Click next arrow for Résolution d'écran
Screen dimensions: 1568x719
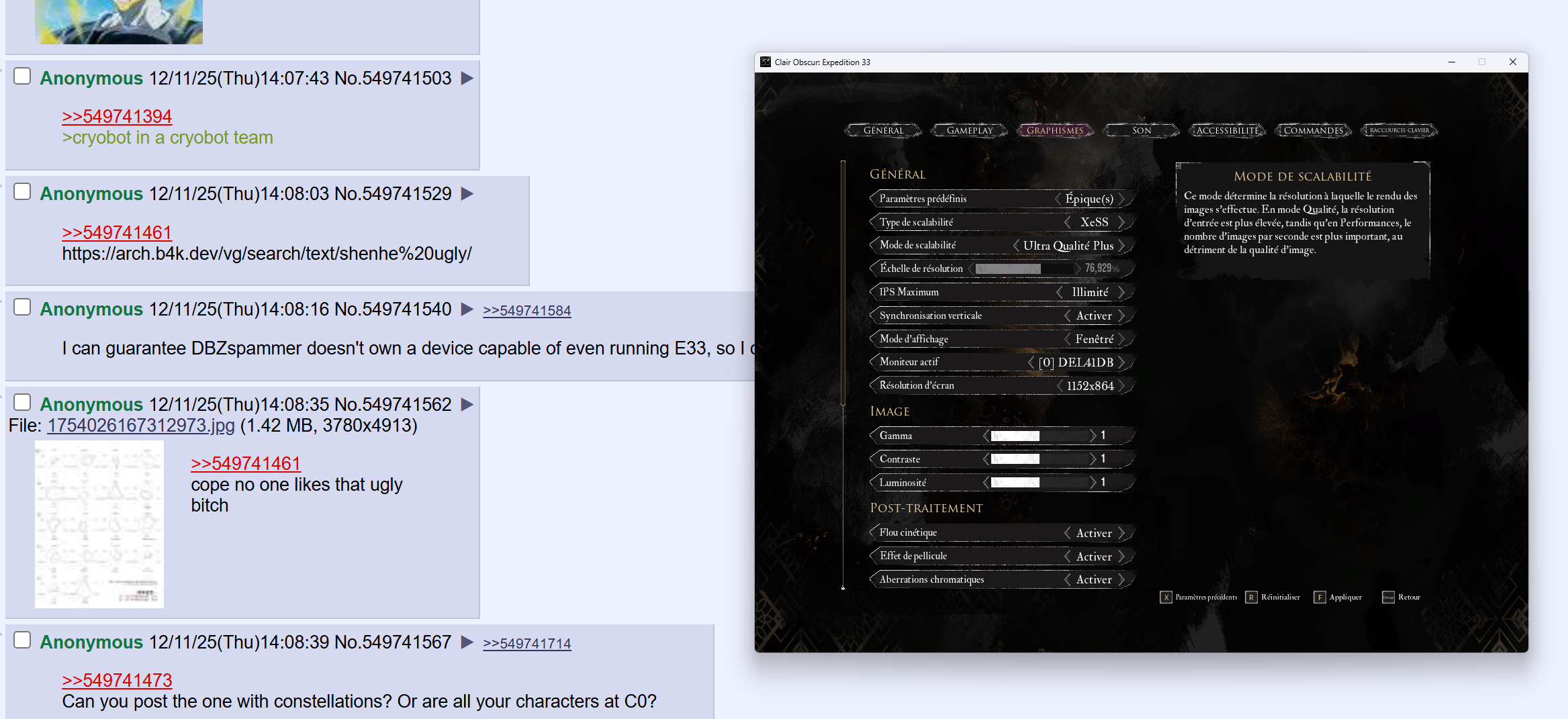coord(1121,386)
